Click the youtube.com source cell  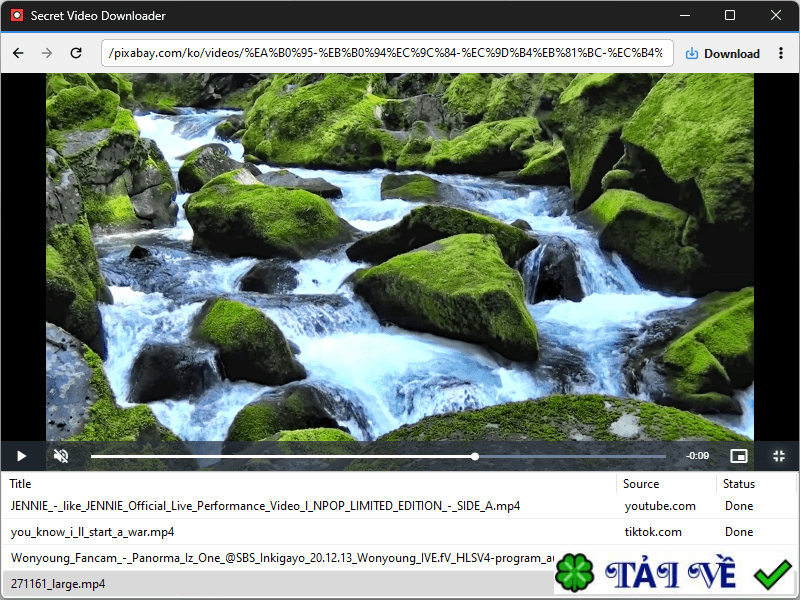click(660, 506)
